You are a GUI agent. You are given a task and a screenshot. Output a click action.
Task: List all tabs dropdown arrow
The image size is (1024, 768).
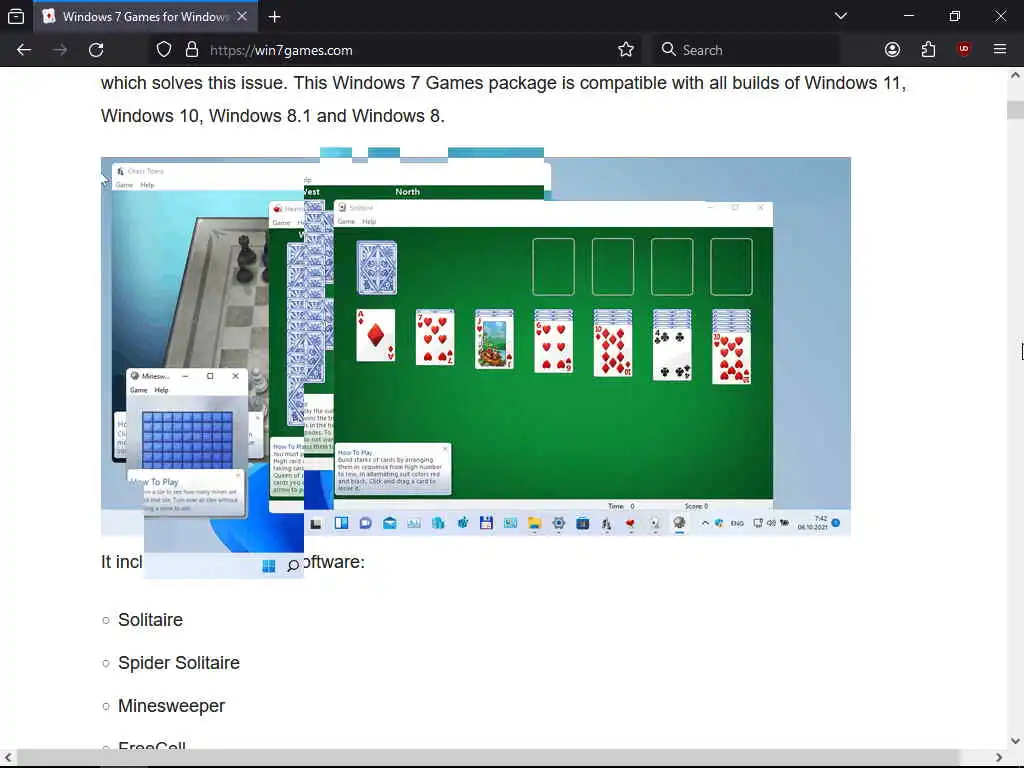click(x=840, y=16)
